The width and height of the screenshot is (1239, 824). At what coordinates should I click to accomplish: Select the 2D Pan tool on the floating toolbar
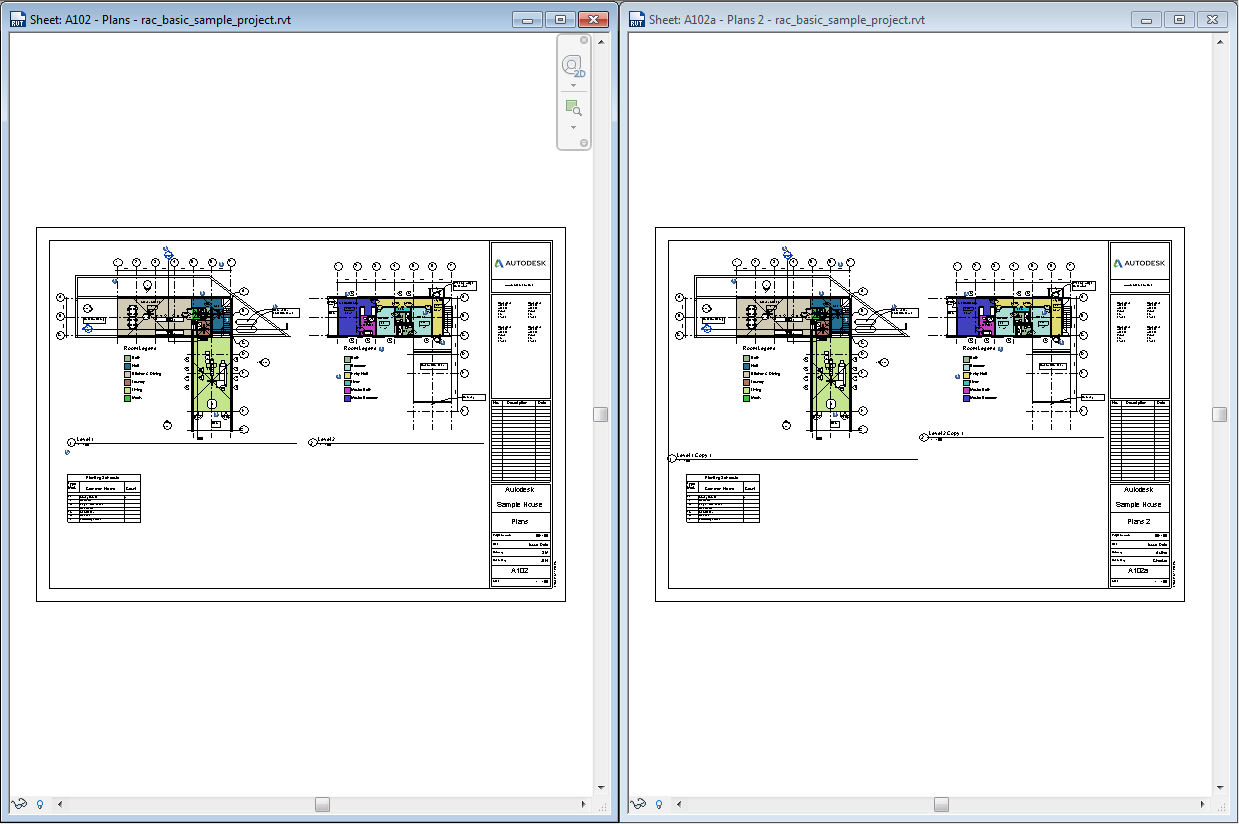pos(571,64)
